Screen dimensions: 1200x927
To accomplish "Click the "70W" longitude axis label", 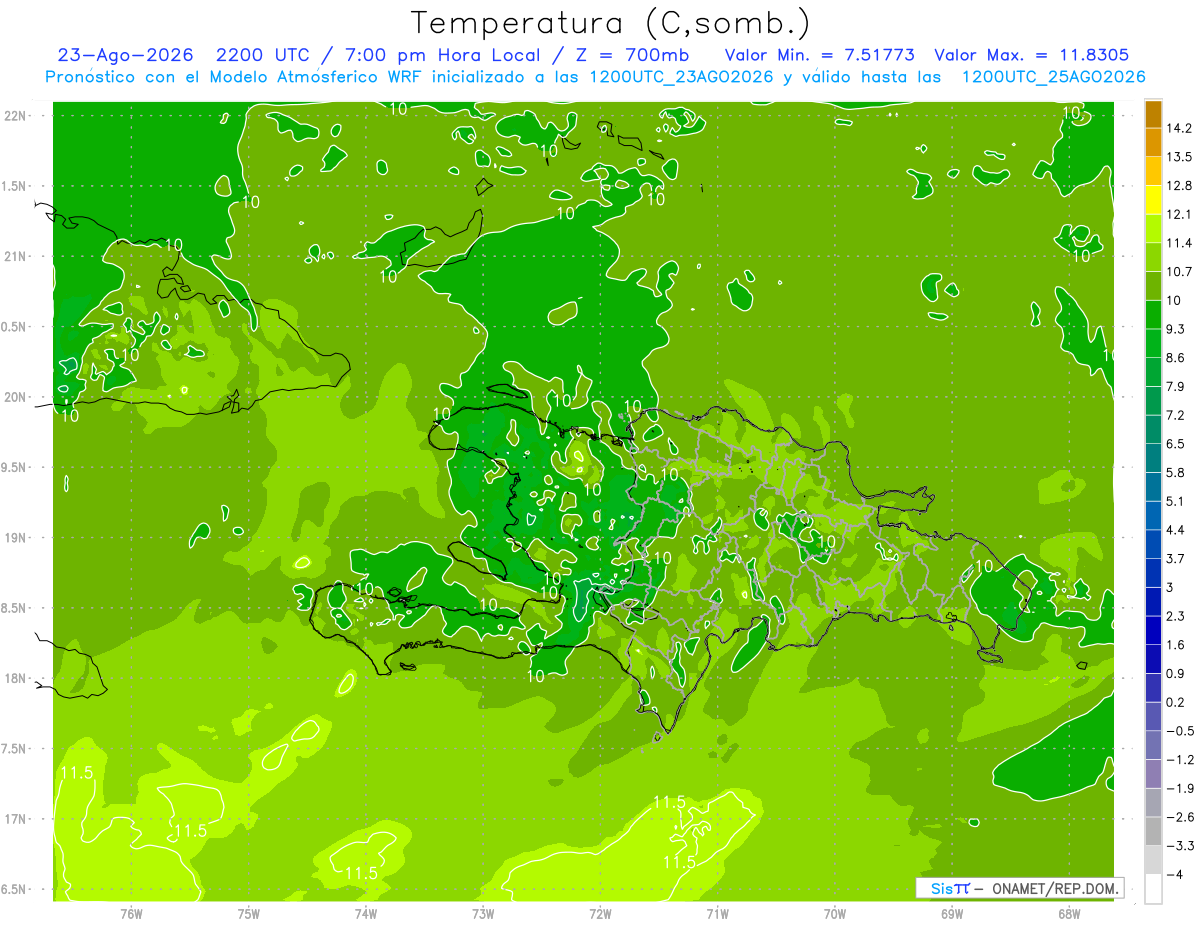I will (835, 914).
